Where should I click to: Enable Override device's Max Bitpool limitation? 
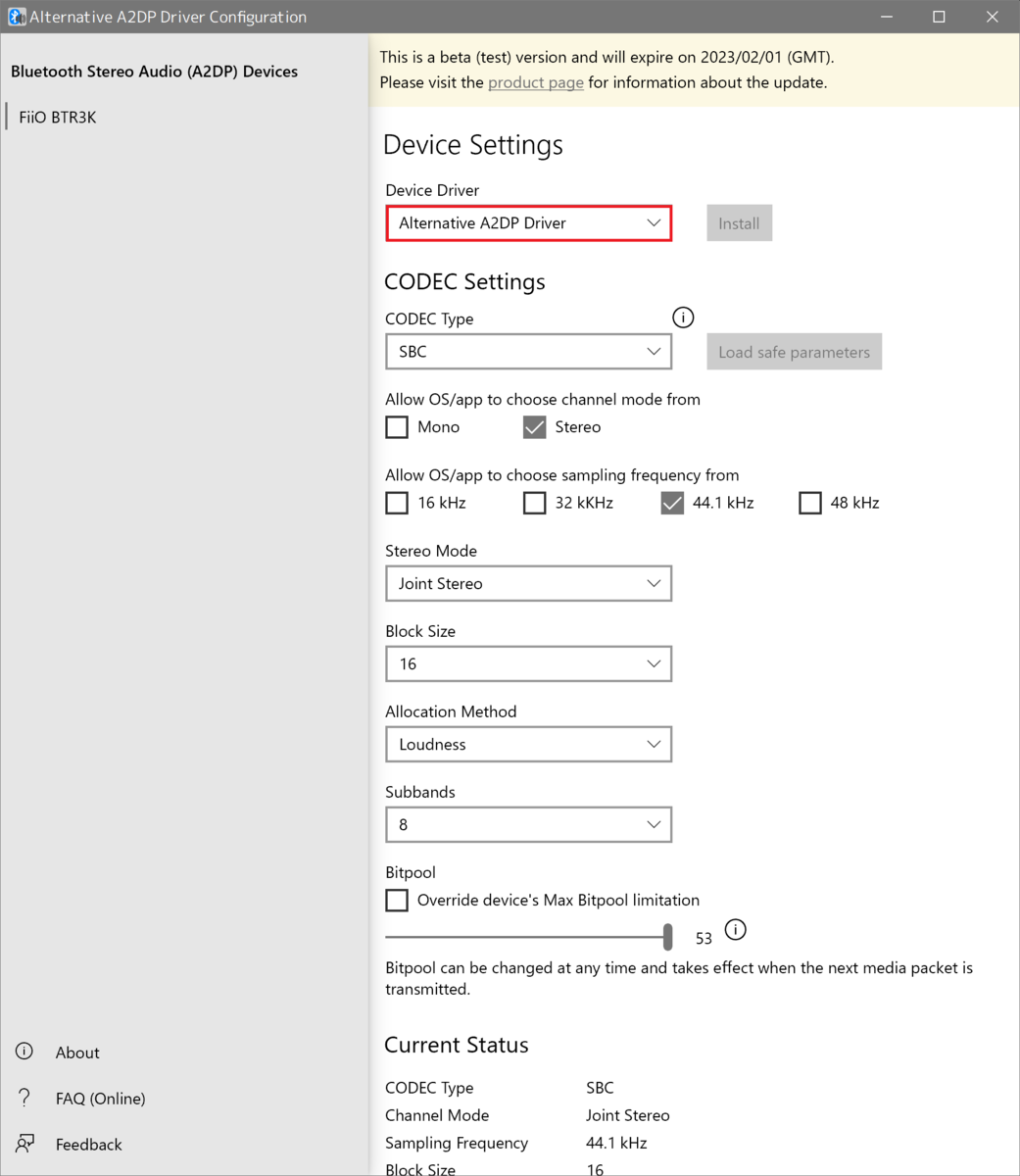click(396, 900)
